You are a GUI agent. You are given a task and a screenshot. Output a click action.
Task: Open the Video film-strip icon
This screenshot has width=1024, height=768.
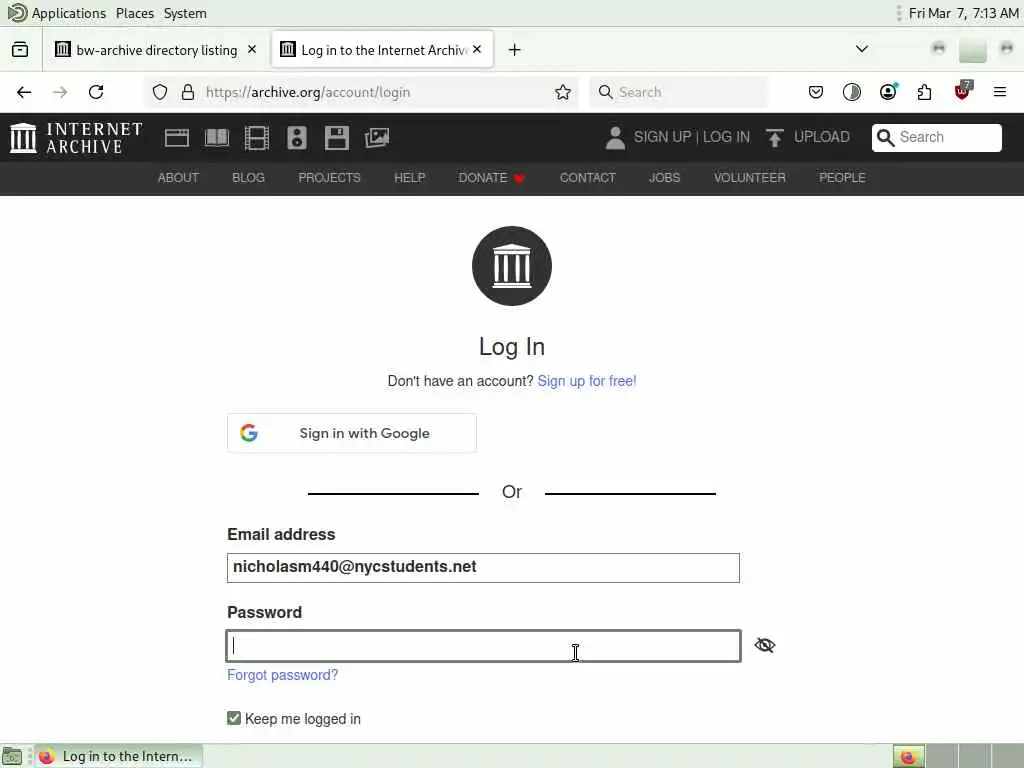(257, 138)
